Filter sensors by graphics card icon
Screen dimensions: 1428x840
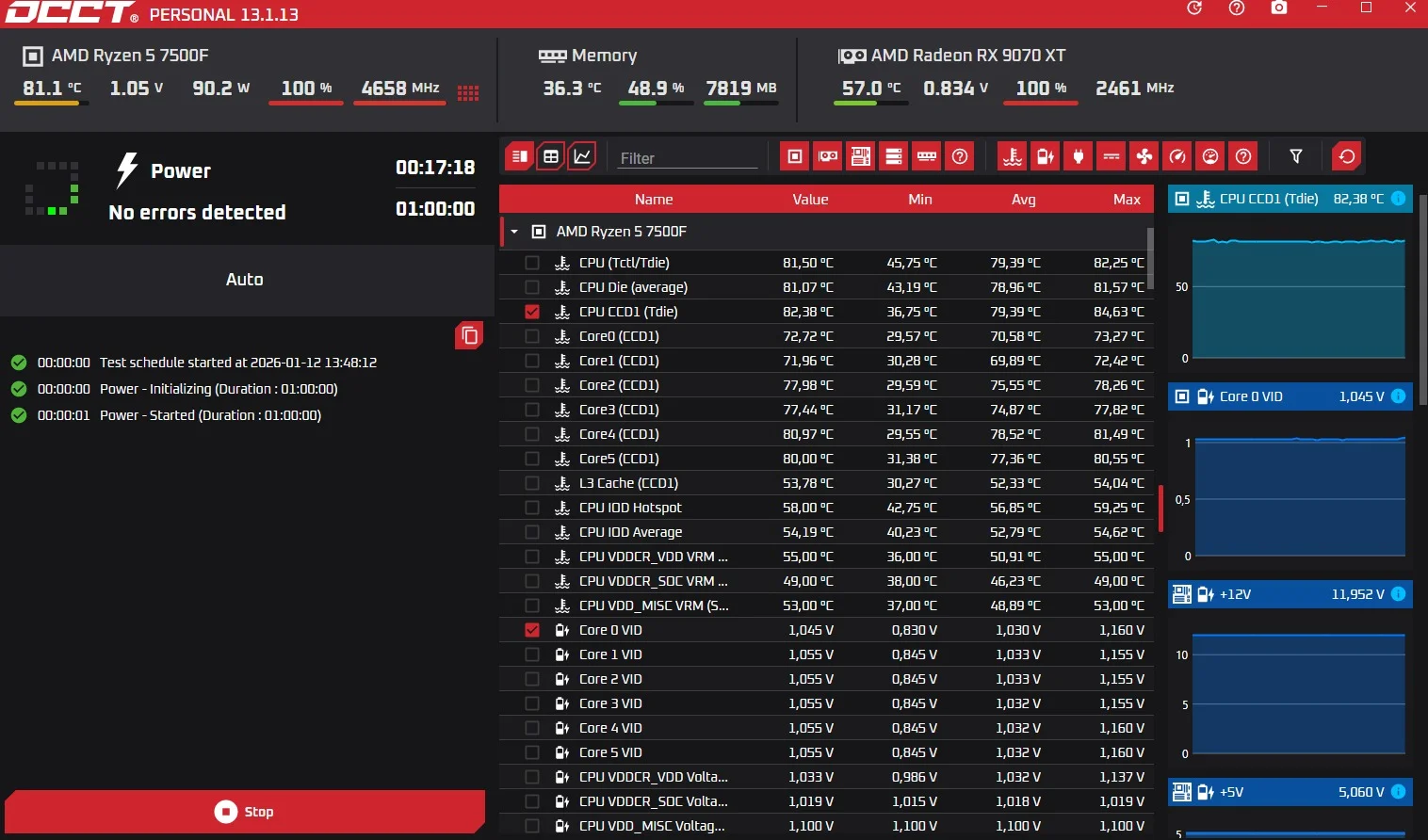click(x=828, y=156)
